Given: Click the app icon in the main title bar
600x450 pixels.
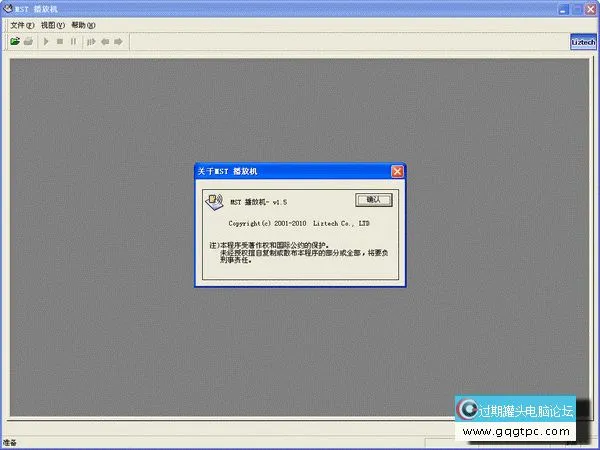Looking at the screenshot, I should click(x=7, y=8).
